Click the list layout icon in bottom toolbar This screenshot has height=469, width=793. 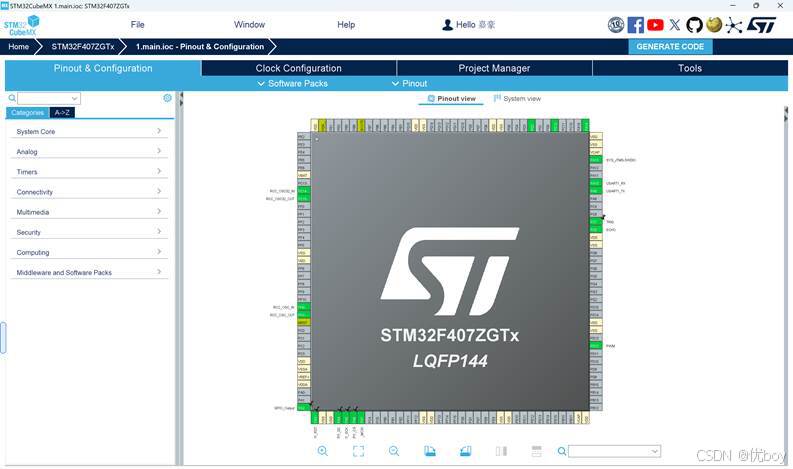point(537,451)
